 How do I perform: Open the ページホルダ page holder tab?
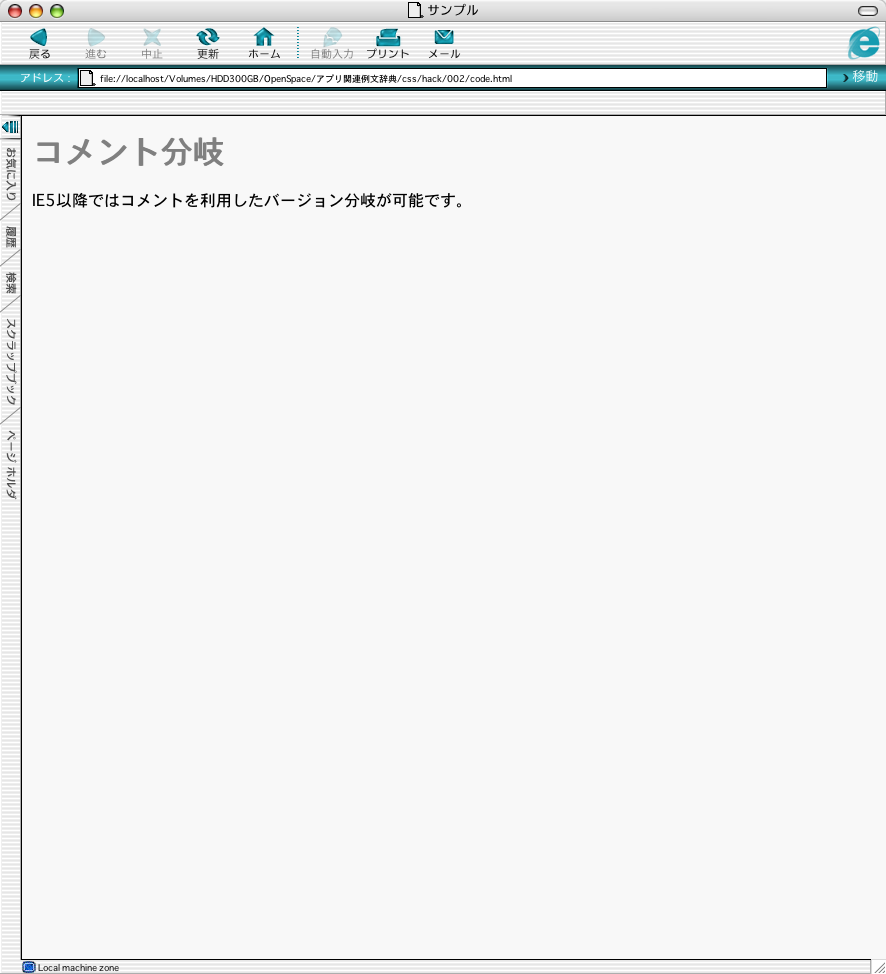tap(11, 464)
